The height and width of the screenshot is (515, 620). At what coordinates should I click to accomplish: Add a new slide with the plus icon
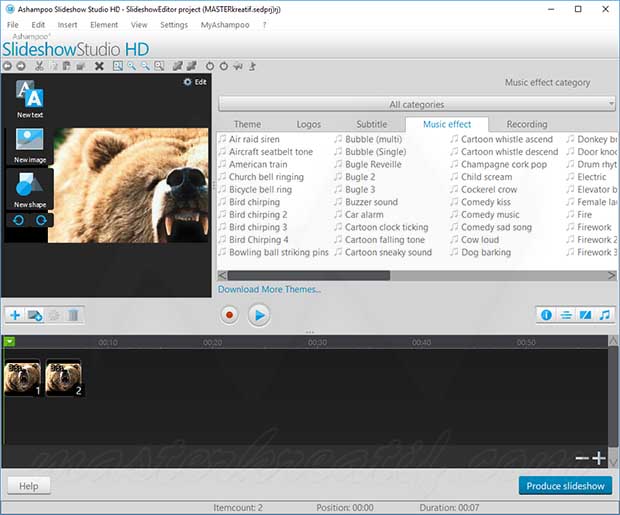(x=15, y=315)
